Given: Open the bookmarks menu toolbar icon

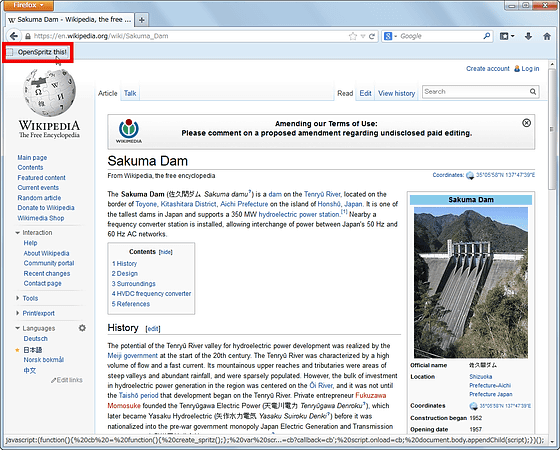Looking at the screenshot, I should click(507, 36).
